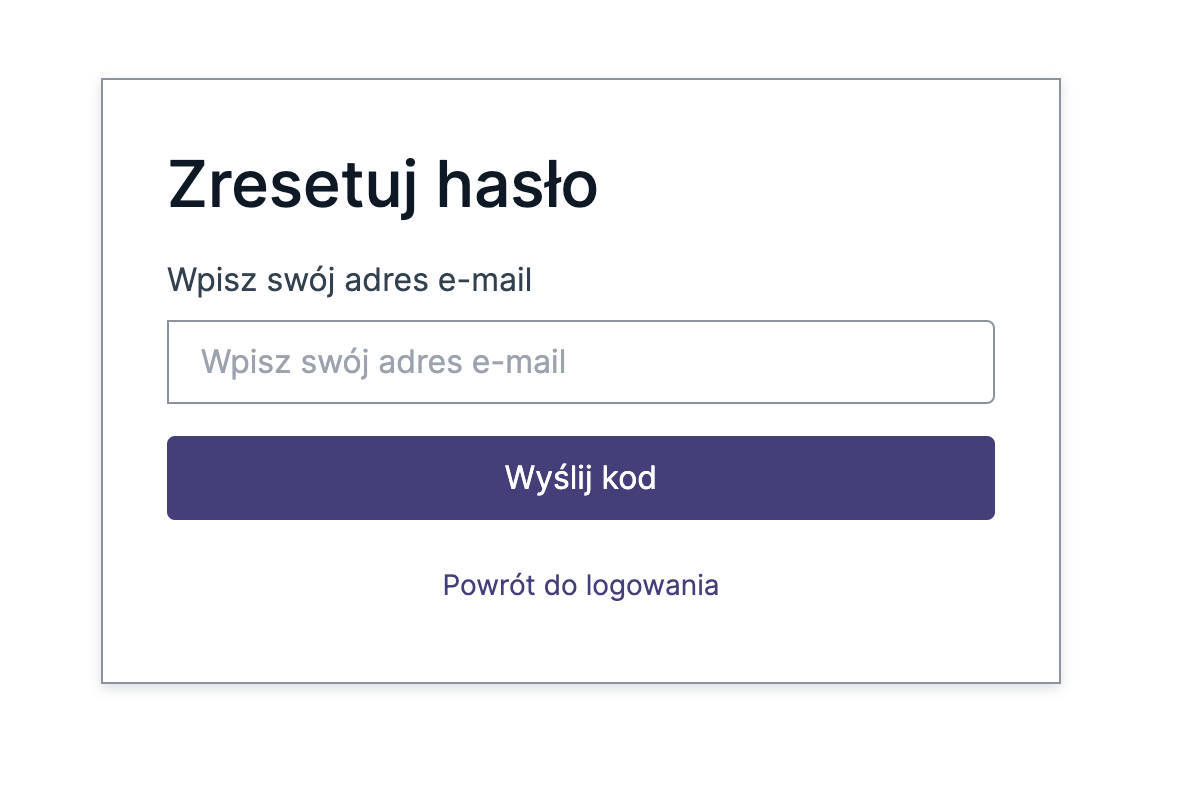Choose the back-to-login purple text link
The image size is (1202, 800).
(580, 585)
